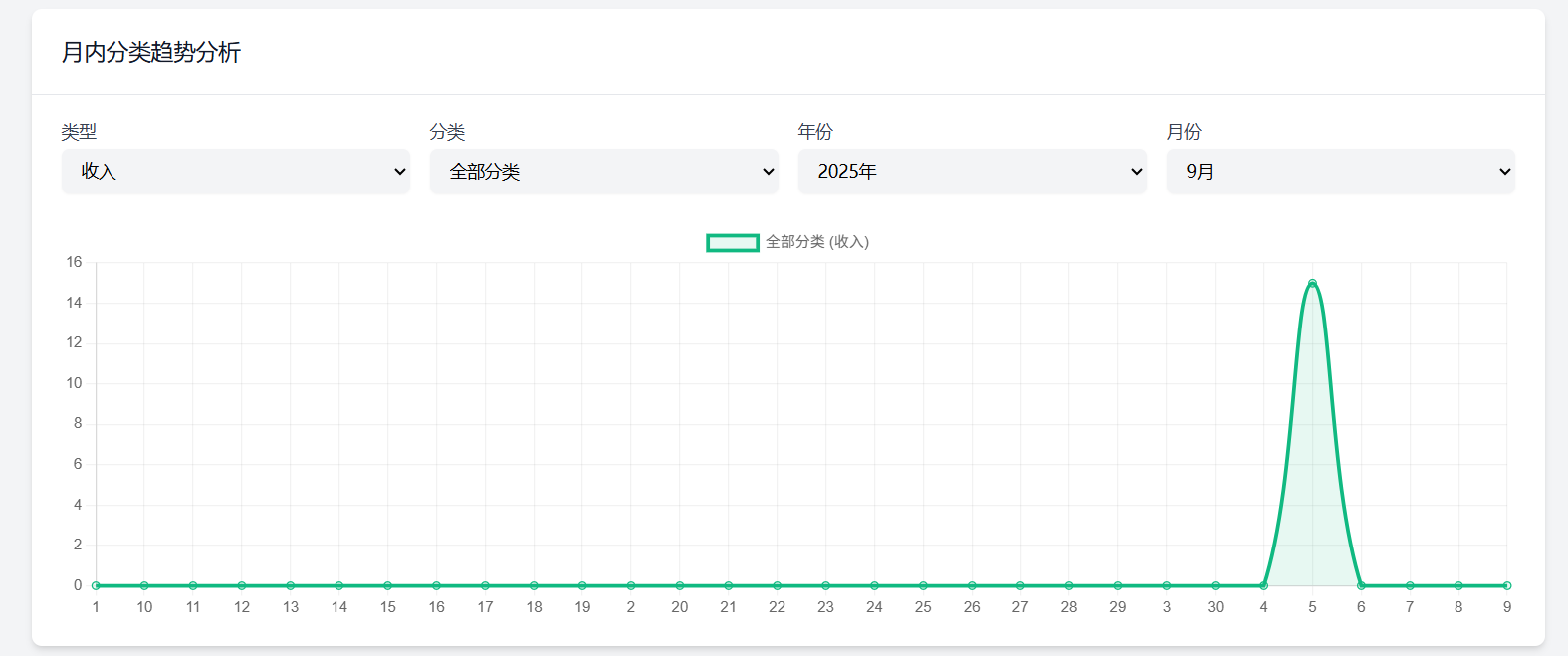1568x656 pixels.
Task: Toggle the 全部分类 (收入) legend label
Action: click(816, 242)
